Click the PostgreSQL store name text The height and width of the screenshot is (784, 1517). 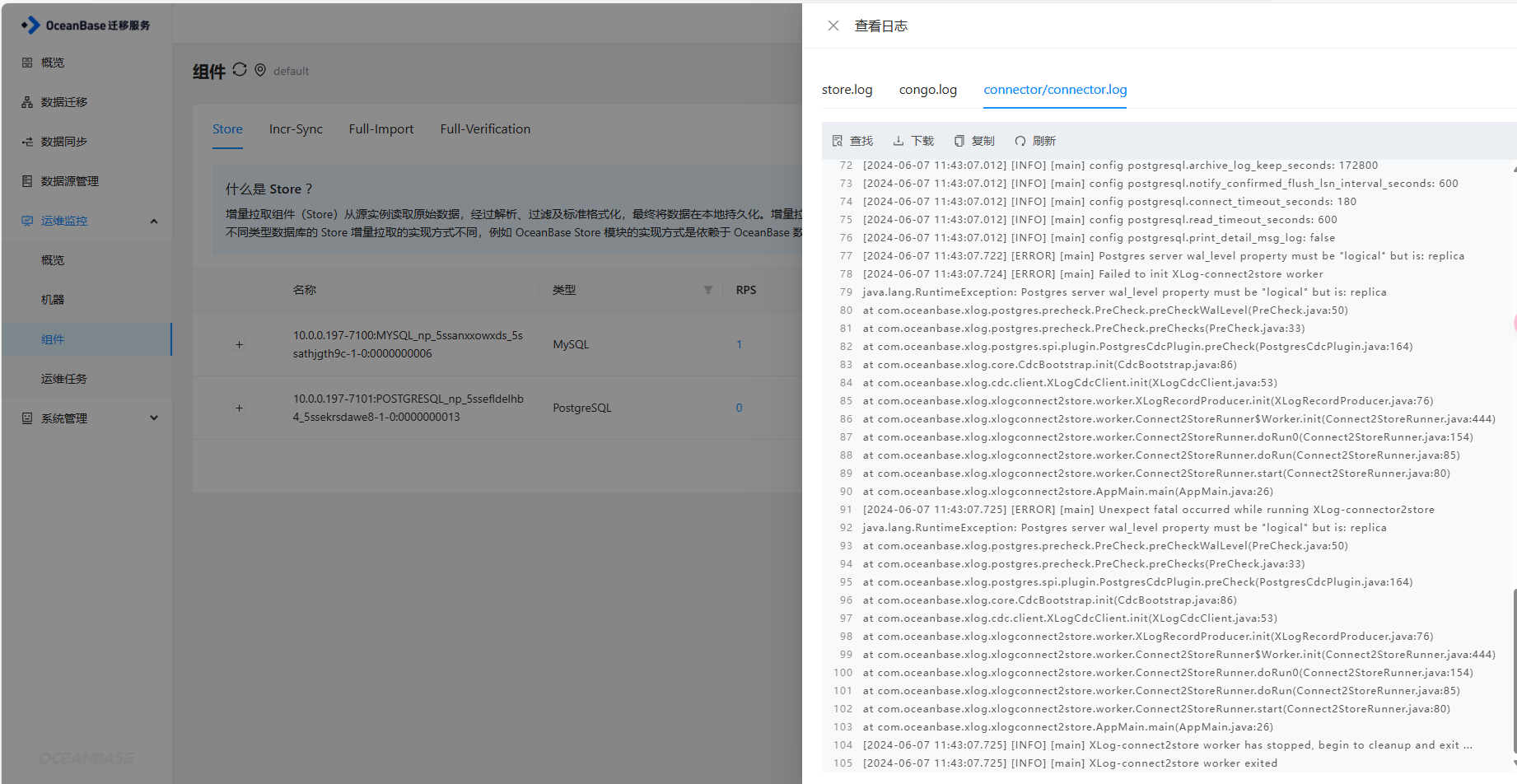(408, 408)
